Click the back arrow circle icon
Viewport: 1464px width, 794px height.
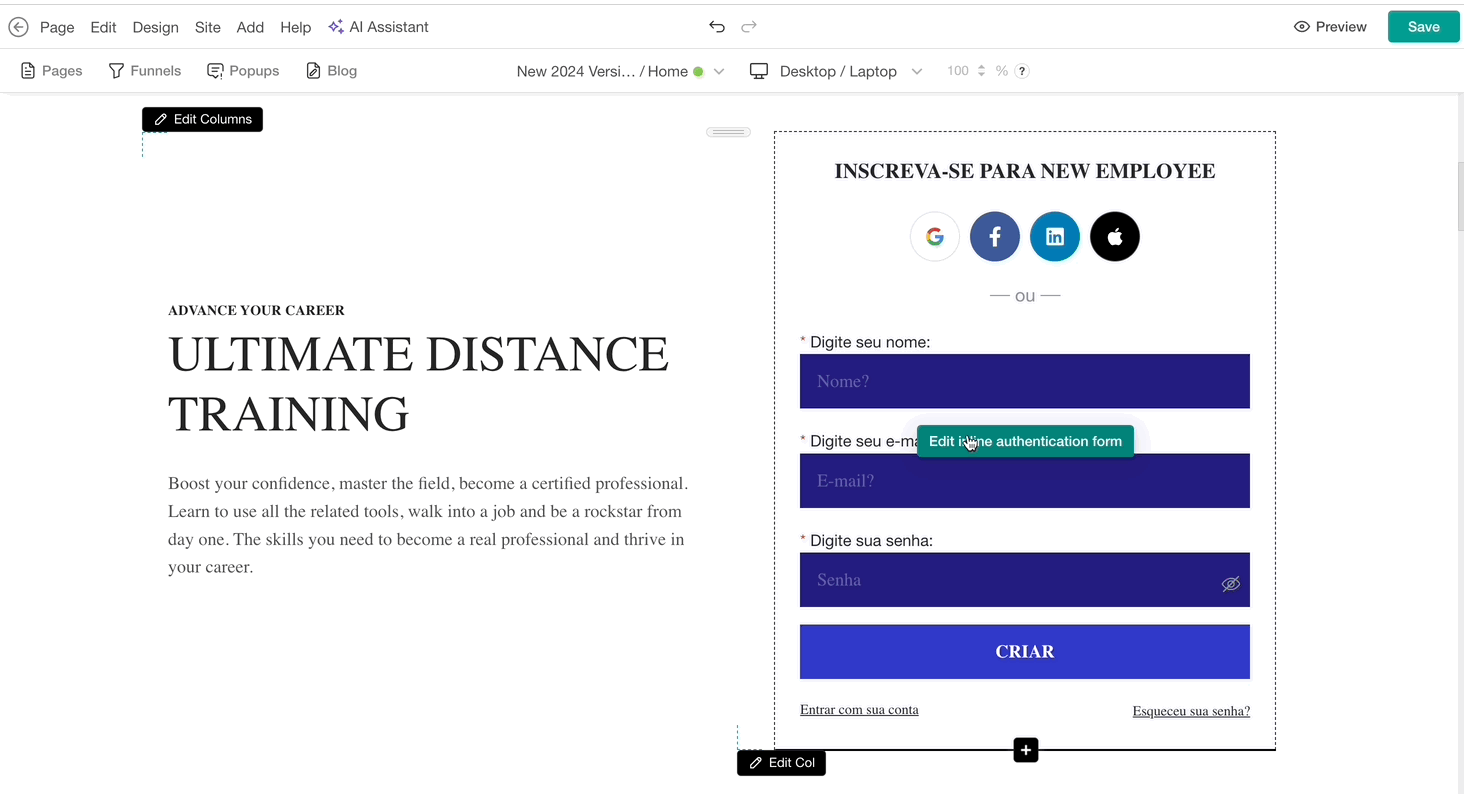point(18,27)
